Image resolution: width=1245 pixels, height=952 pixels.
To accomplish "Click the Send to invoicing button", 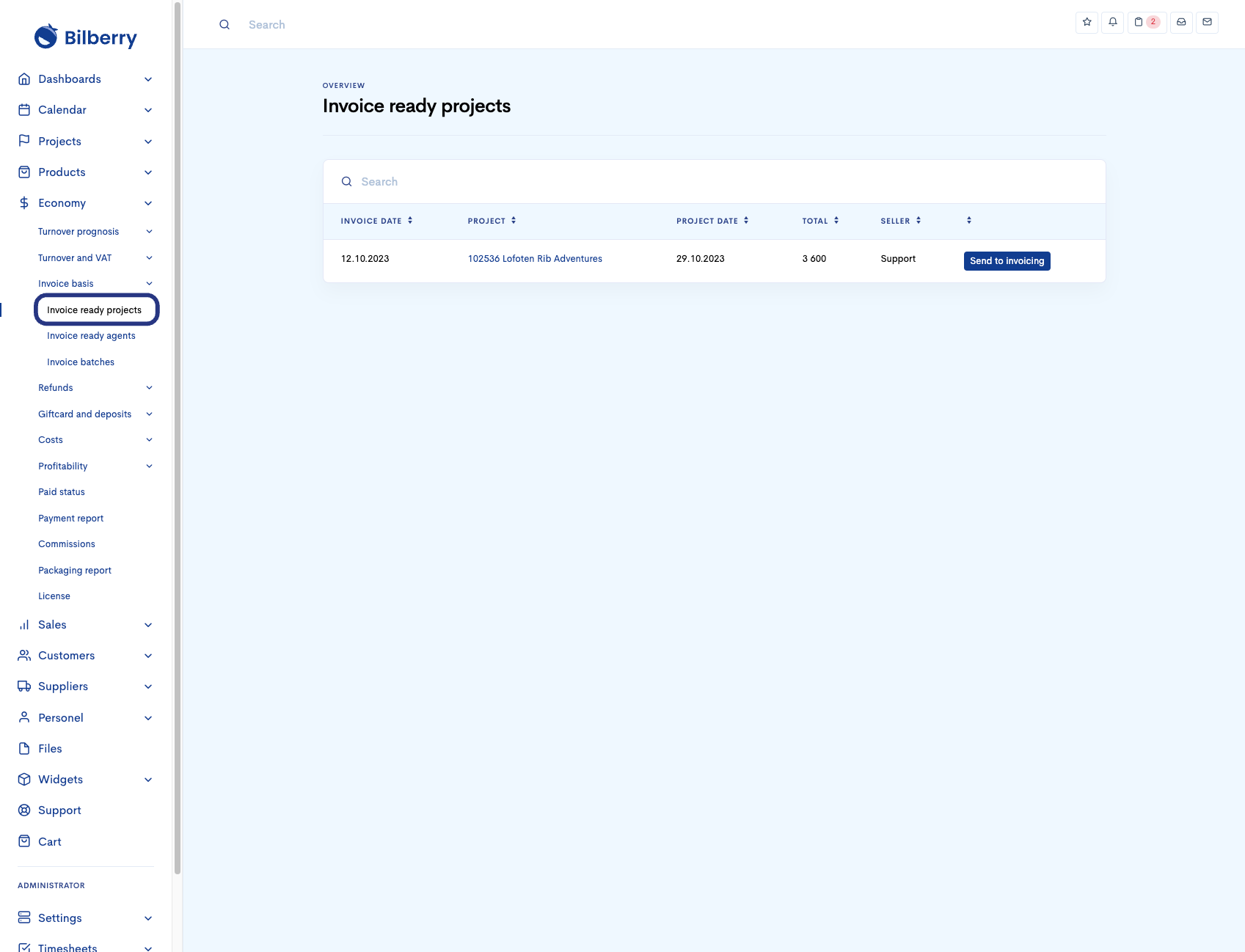I will tap(1007, 261).
